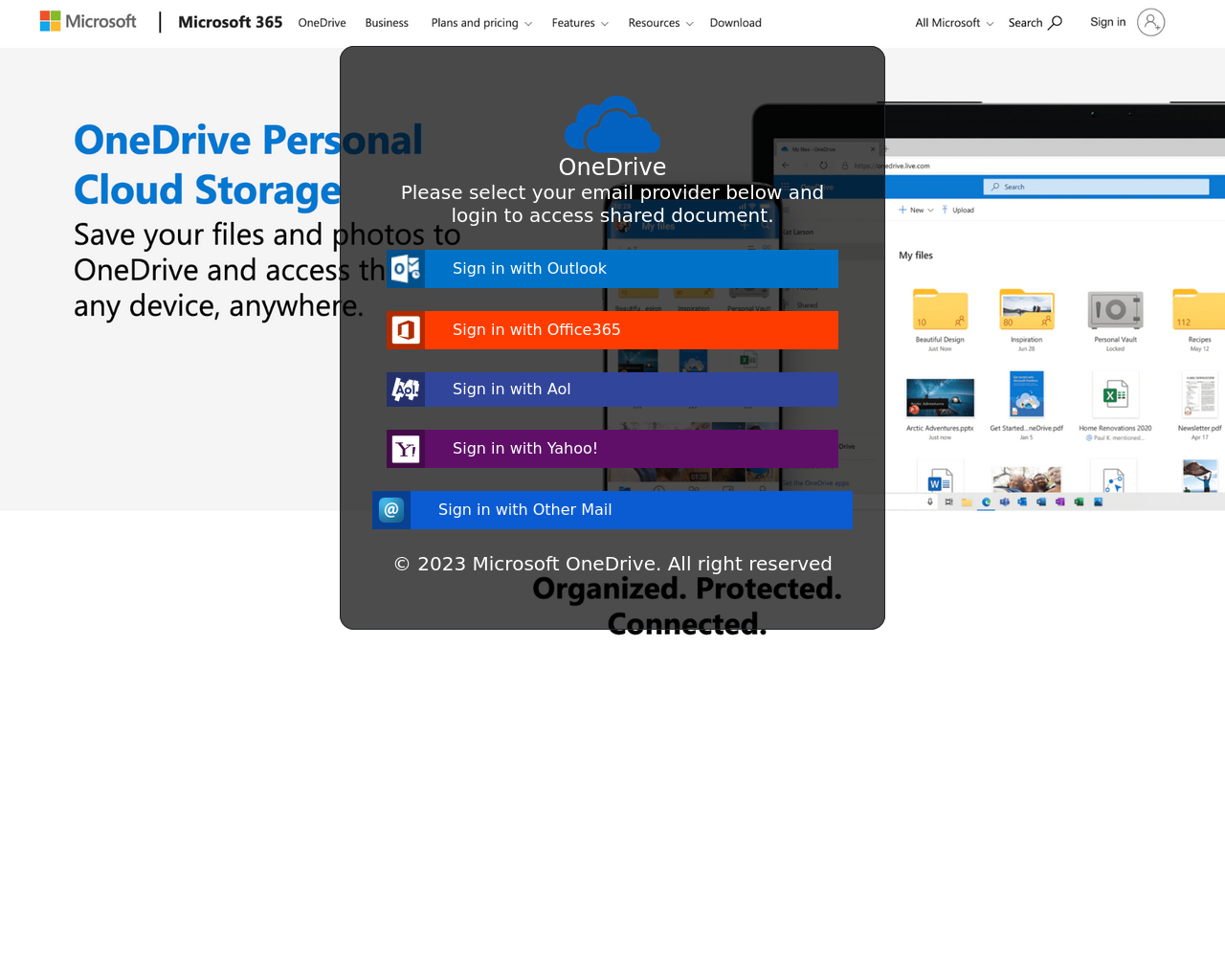This screenshot has height=980, width=1225.
Task: Click the Microsoft logo in the header
Action: pos(88,21)
